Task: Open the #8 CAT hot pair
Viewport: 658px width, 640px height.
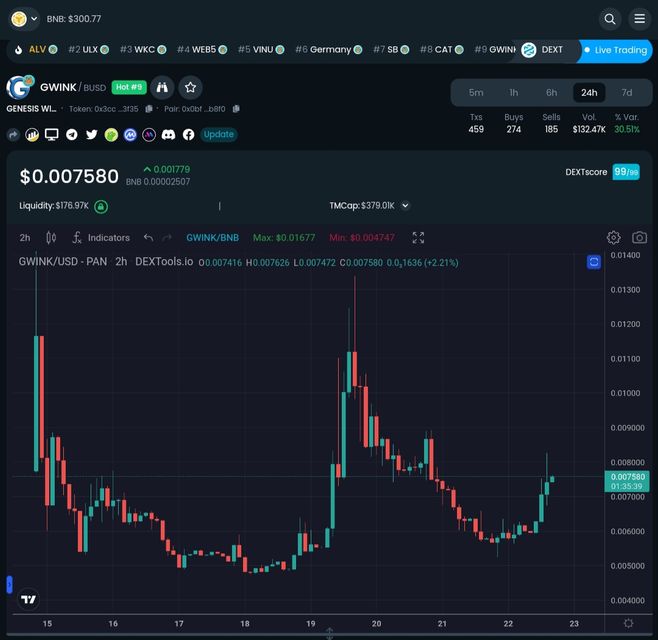Action: pyautogui.click(x=441, y=50)
